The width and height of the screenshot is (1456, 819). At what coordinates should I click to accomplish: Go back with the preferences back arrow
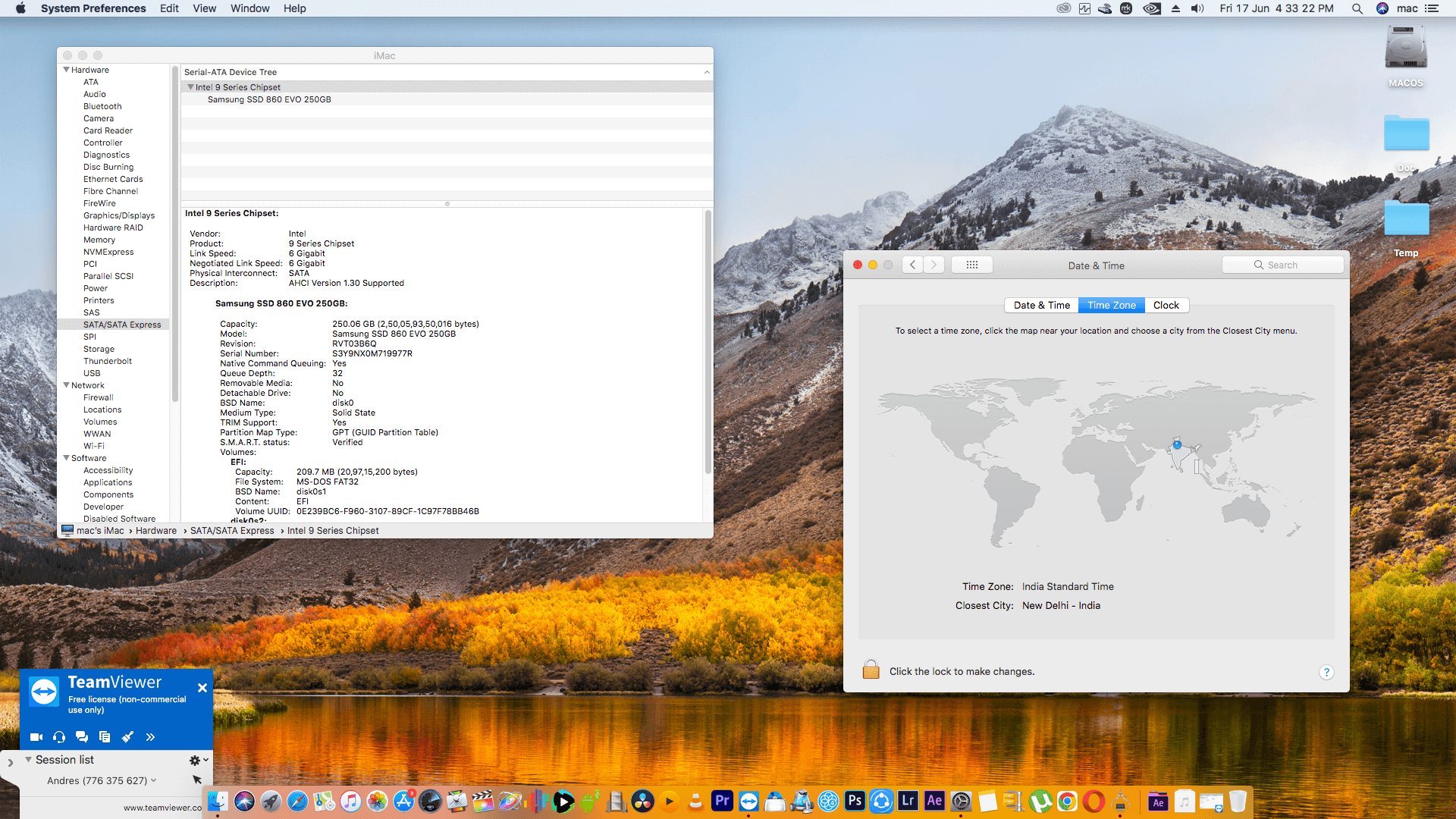(x=912, y=265)
